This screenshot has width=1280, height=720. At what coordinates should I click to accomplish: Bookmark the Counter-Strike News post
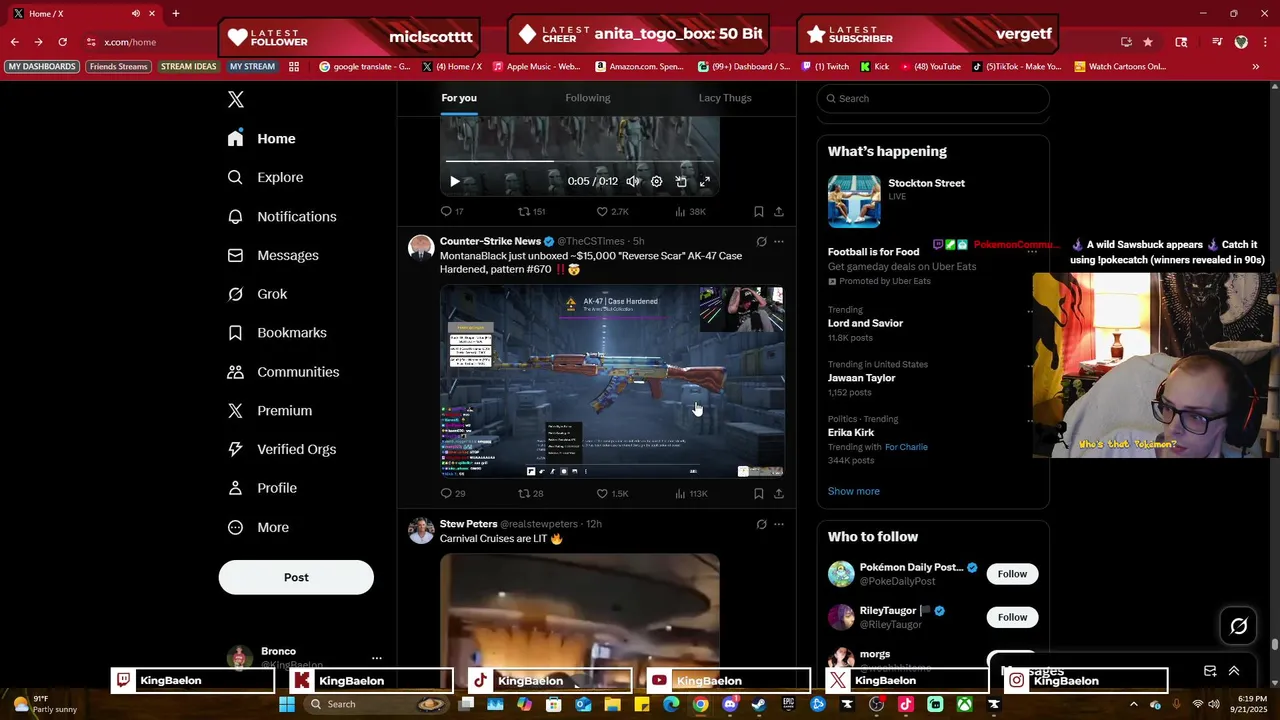759,493
